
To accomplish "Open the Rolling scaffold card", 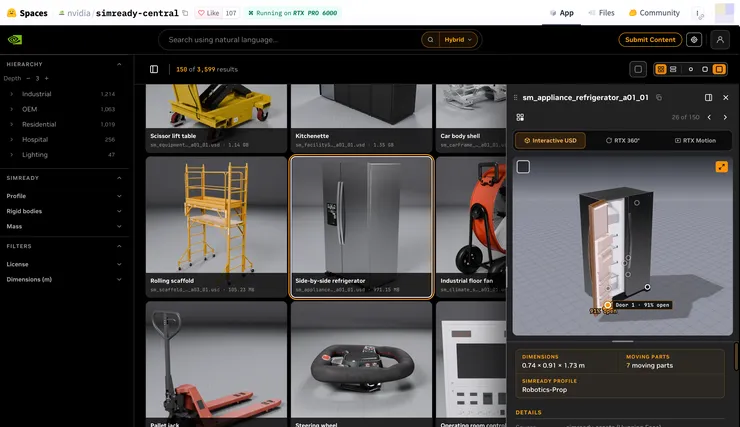I will click(216, 227).
